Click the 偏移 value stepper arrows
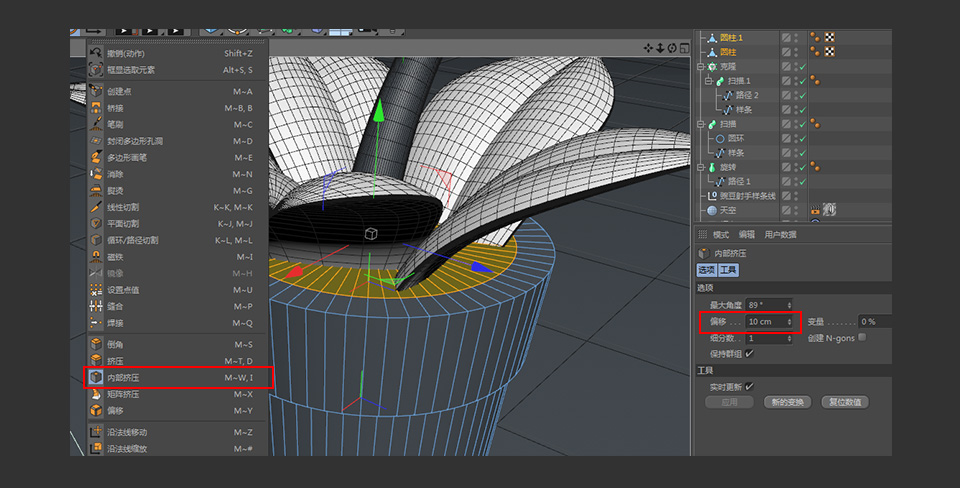960x488 pixels. tap(789, 321)
